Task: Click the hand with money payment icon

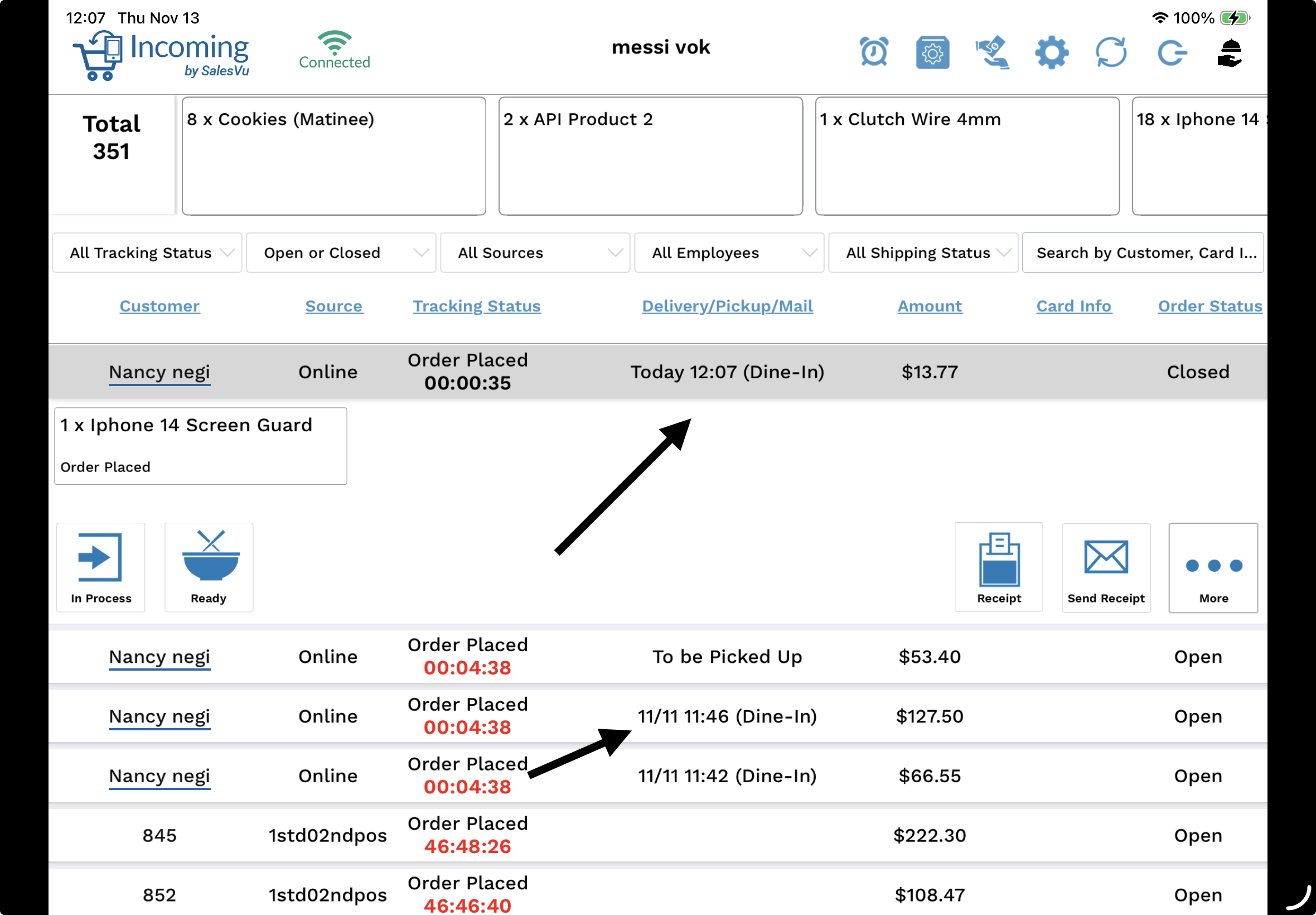Action: pyautogui.click(x=993, y=53)
